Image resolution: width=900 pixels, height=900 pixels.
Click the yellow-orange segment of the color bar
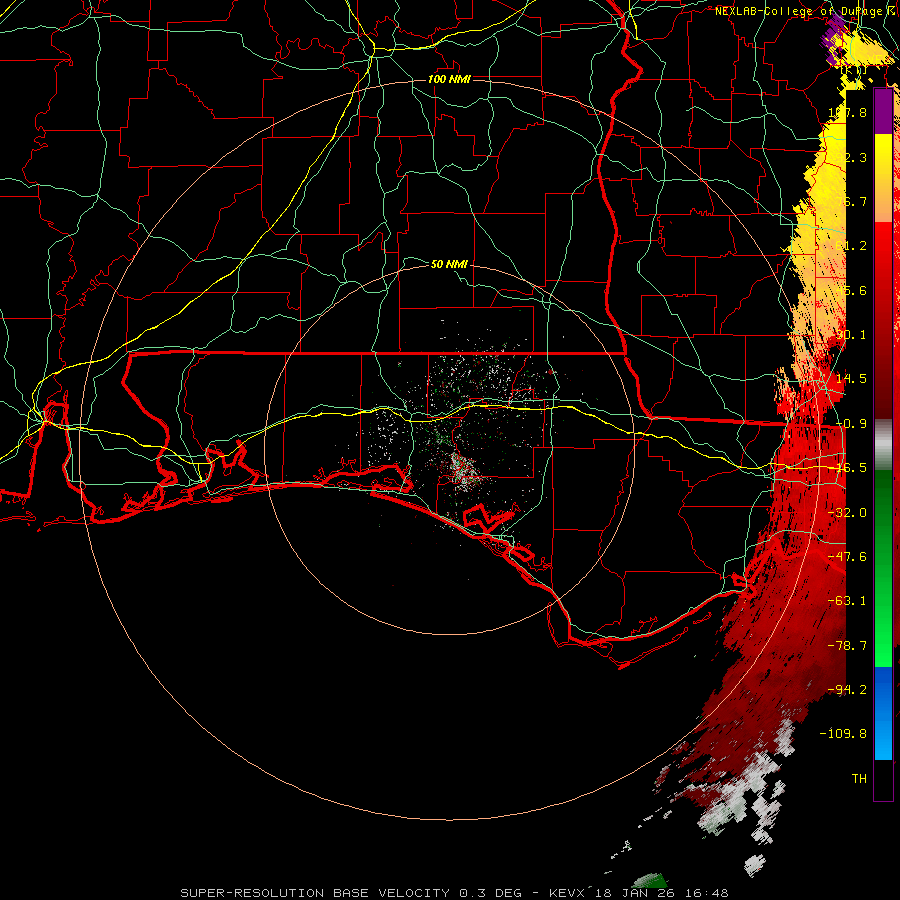pos(883,178)
